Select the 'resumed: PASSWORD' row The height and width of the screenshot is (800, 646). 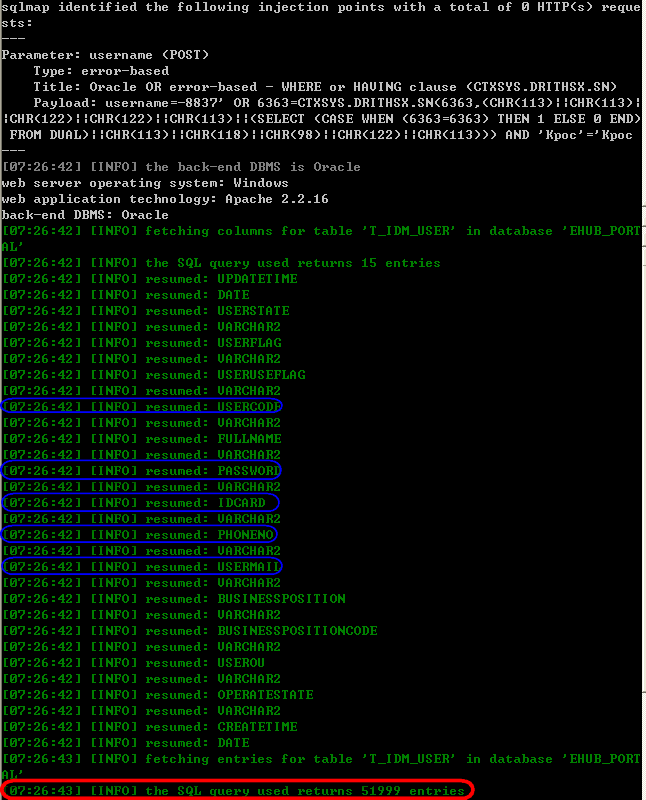pyautogui.click(x=141, y=471)
